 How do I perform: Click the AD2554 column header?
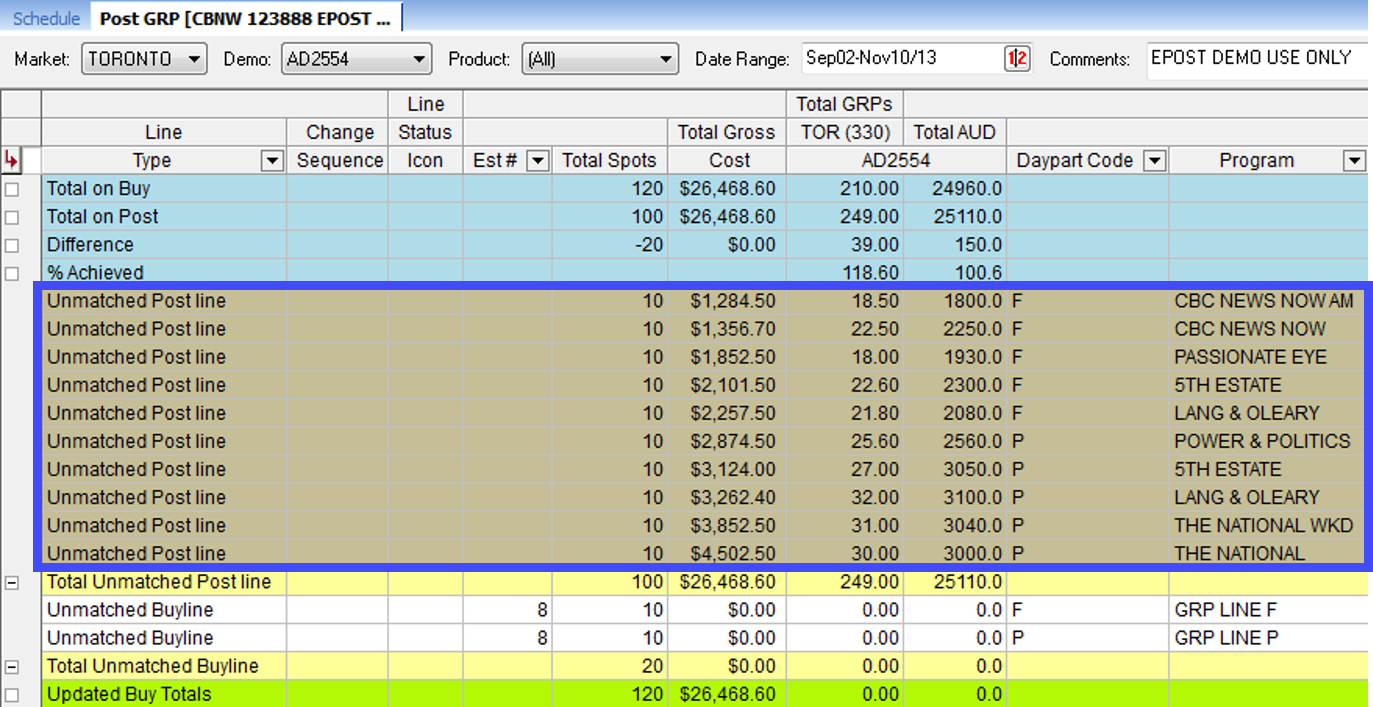(x=895, y=160)
